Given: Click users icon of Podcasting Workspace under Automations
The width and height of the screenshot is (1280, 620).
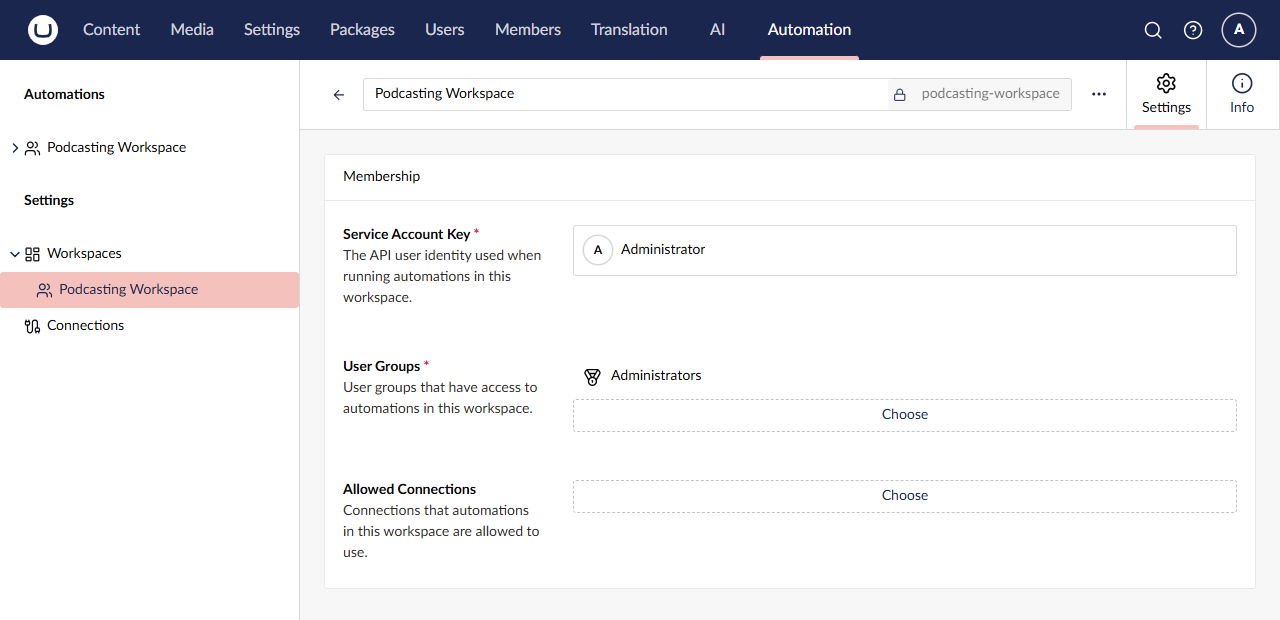Looking at the screenshot, I should point(32,148).
